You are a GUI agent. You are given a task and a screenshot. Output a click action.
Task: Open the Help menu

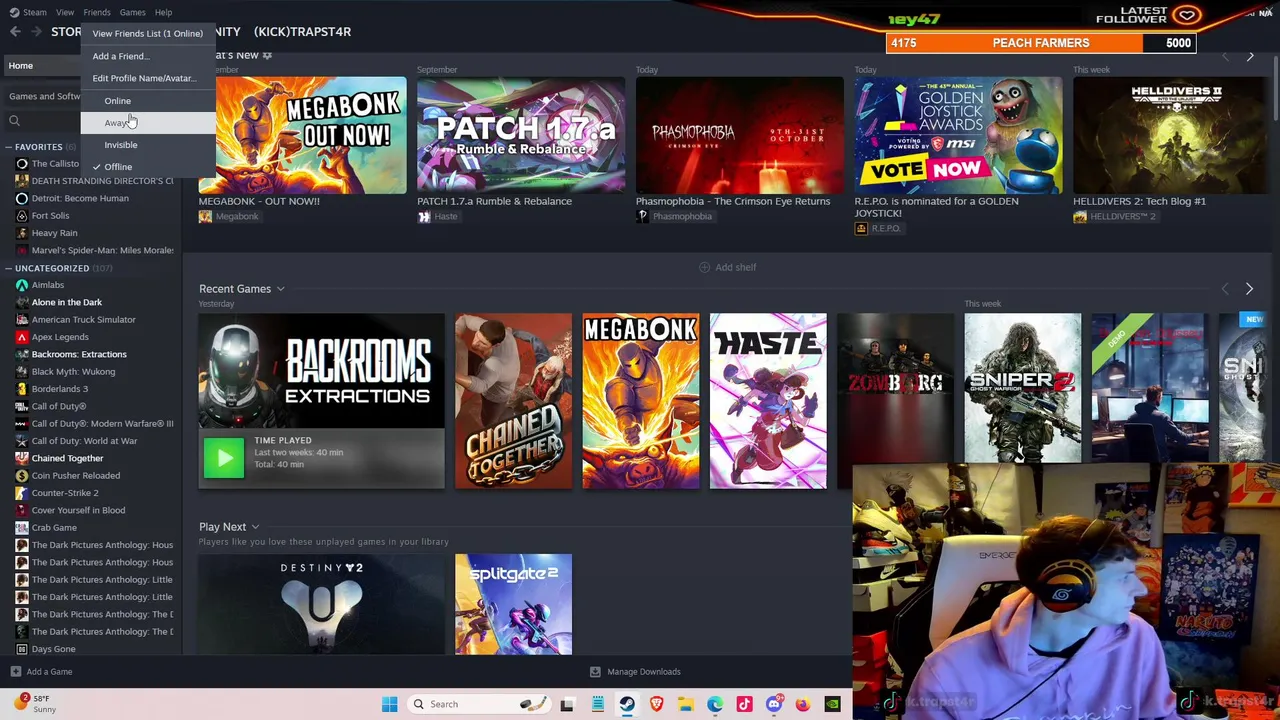pos(163,12)
